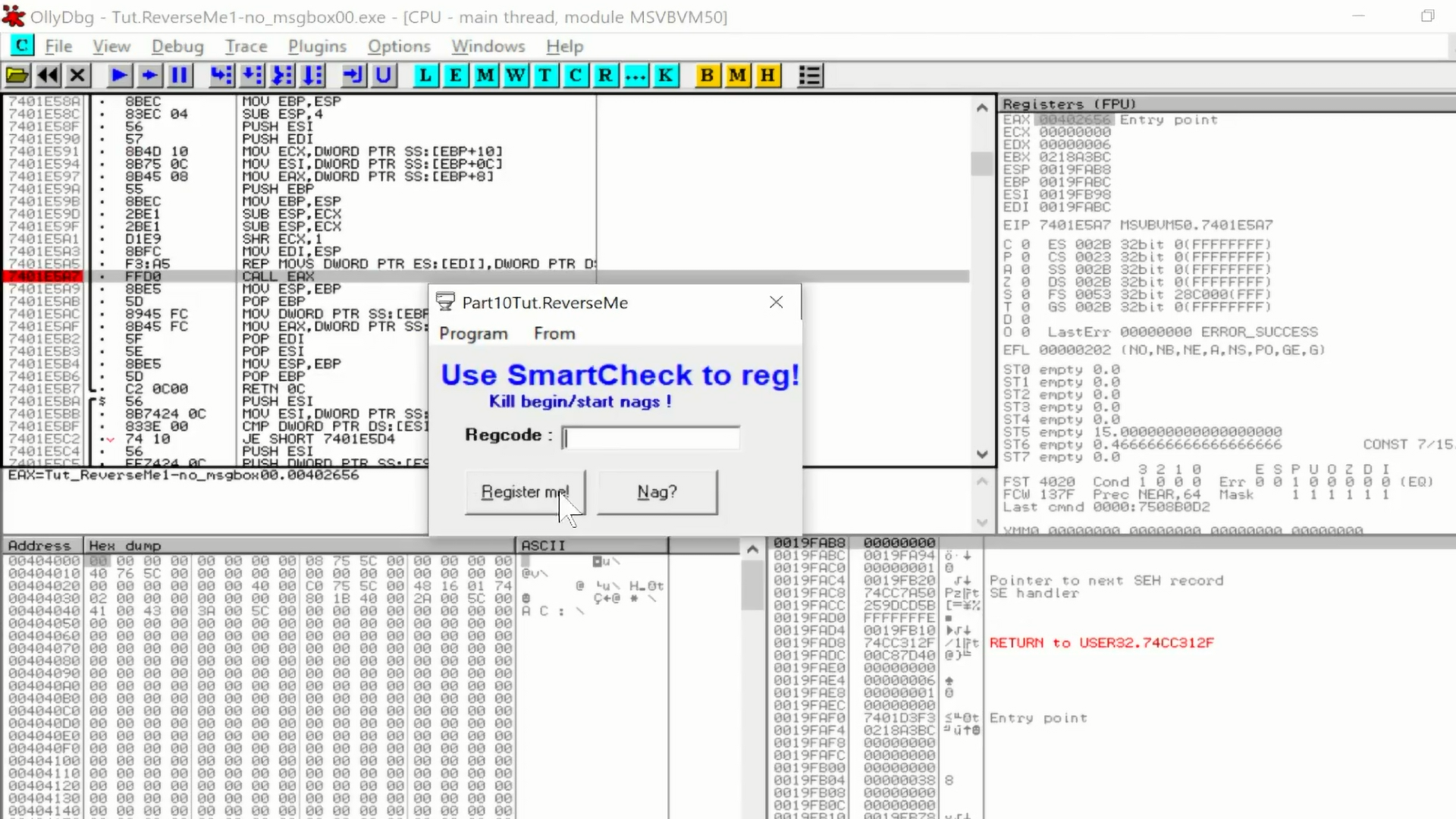Open Program menu in ReverseMe dialog
This screenshot has height=819, width=1456.
coord(473,334)
